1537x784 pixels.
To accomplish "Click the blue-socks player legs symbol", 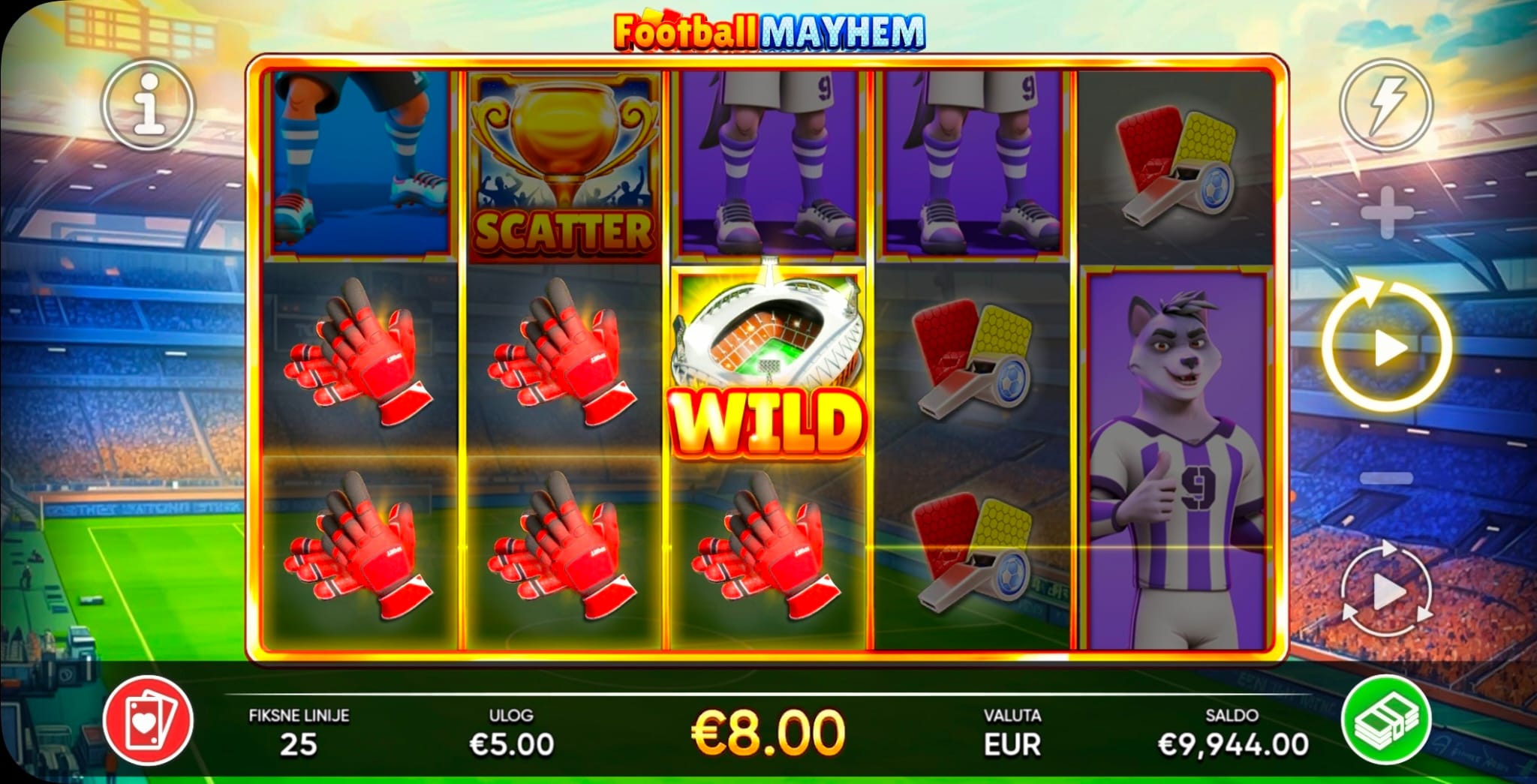I will [x=360, y=164].
